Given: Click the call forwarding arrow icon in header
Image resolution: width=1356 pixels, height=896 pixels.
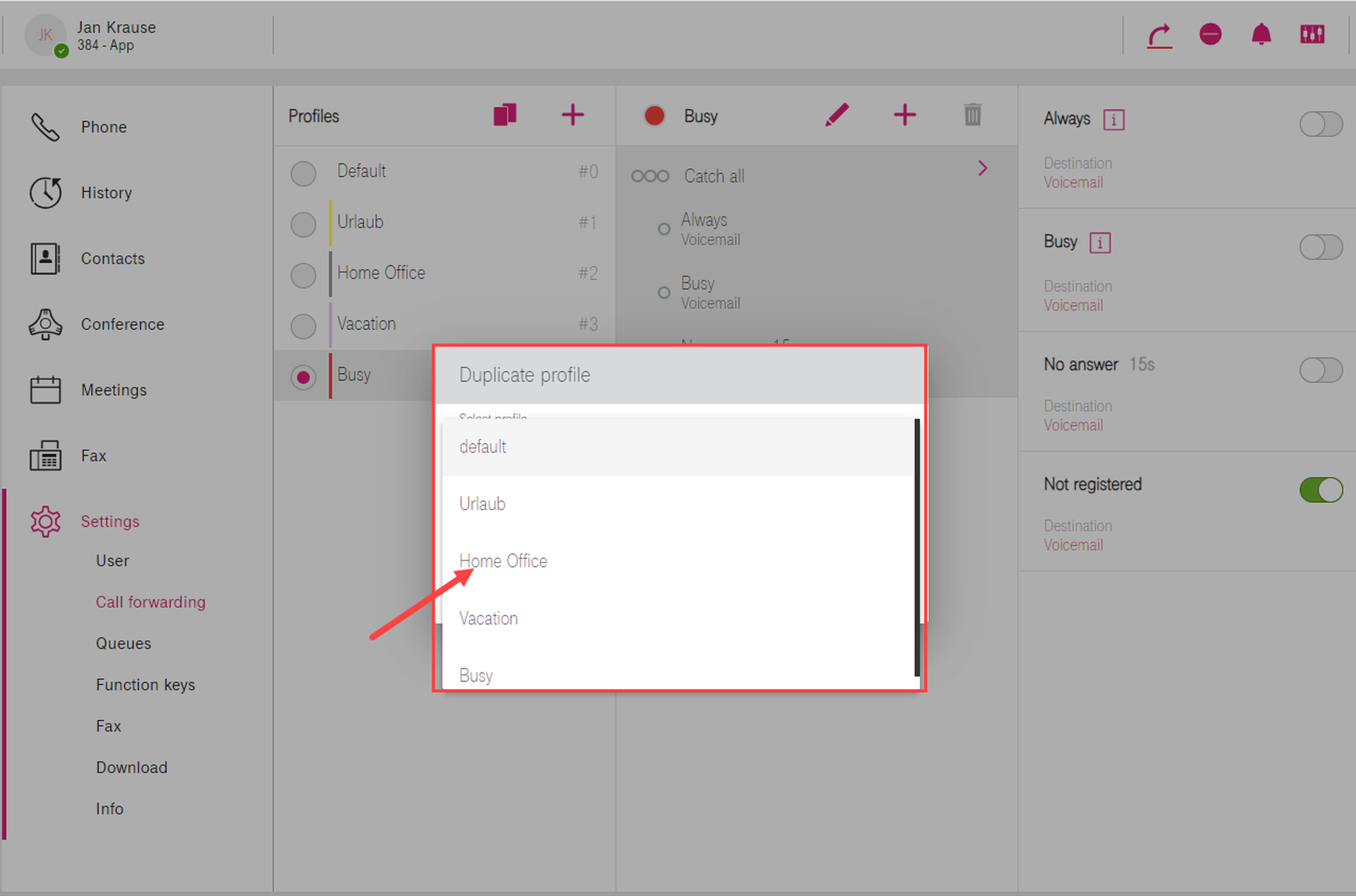Looking at the screenshot, I should (x=1159, y=35).
